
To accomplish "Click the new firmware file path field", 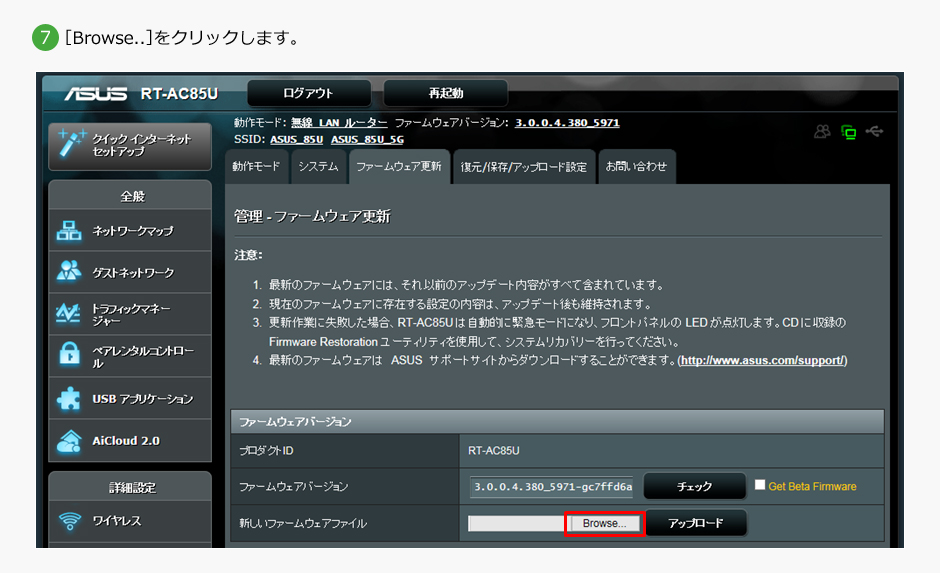I will [517, 523].
